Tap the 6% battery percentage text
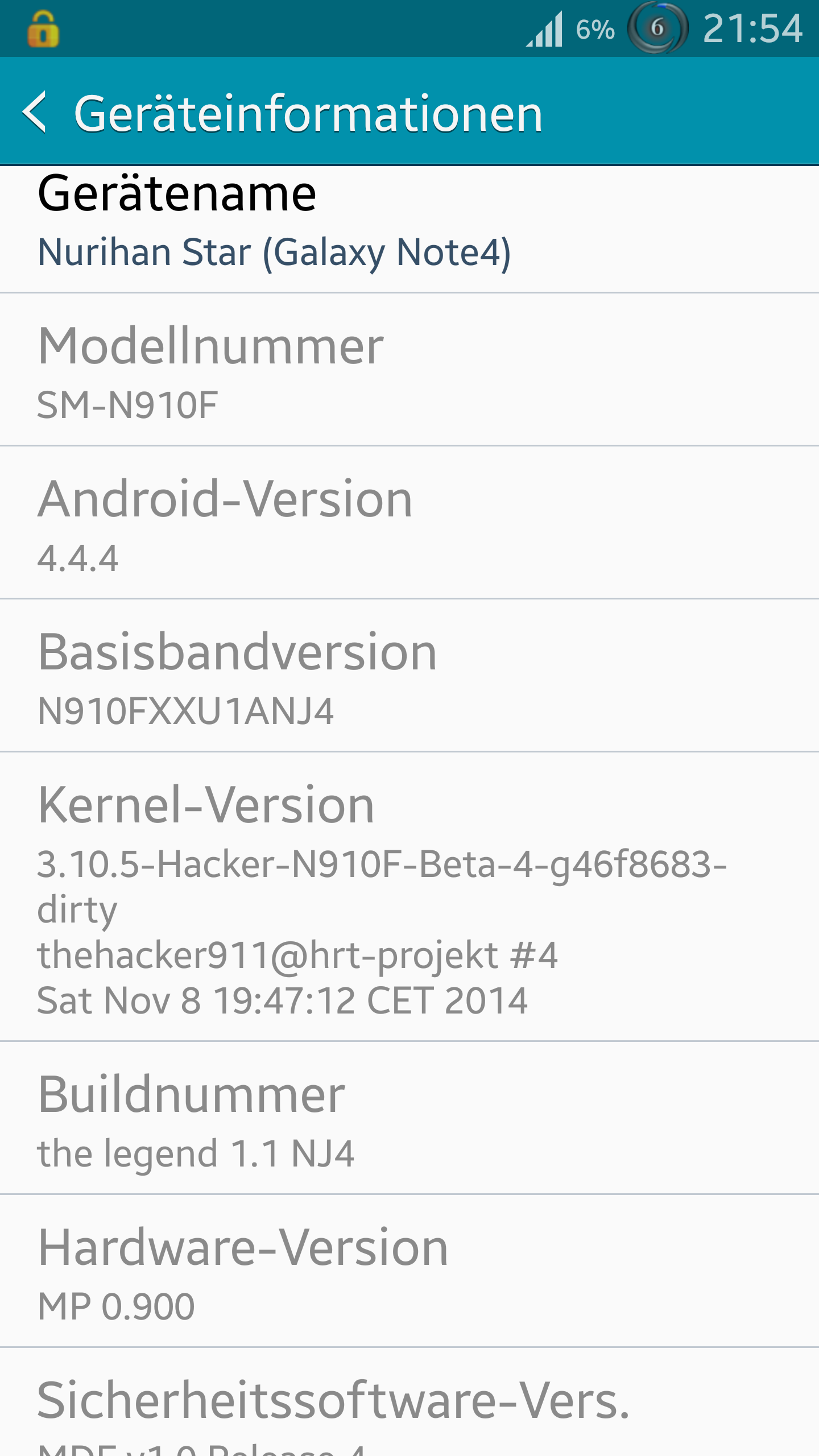The height and width of the screenshot is (1456, 819). (x=595, y=30)
